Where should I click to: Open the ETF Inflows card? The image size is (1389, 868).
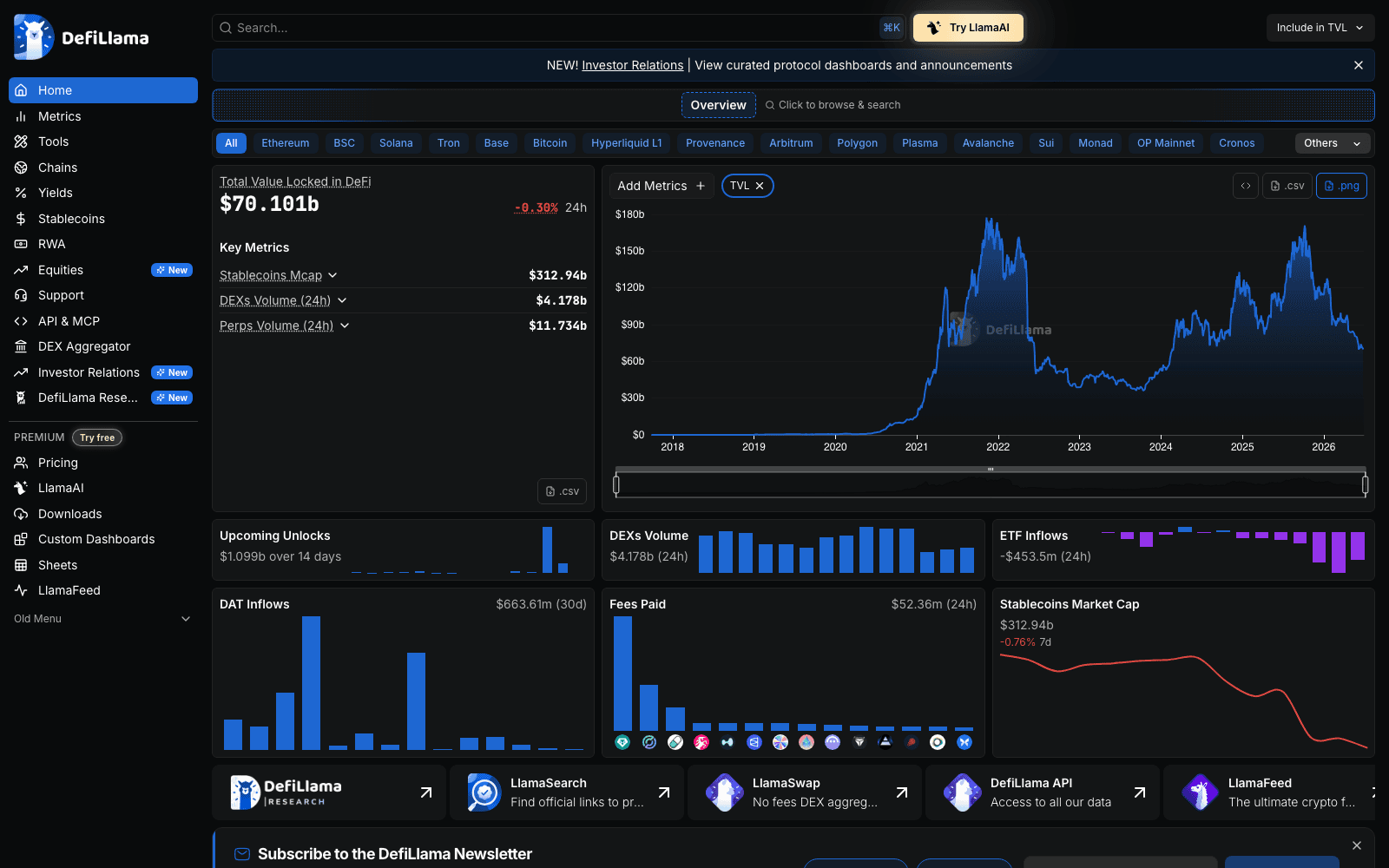pyautogui.click(x=1183, y=549)
